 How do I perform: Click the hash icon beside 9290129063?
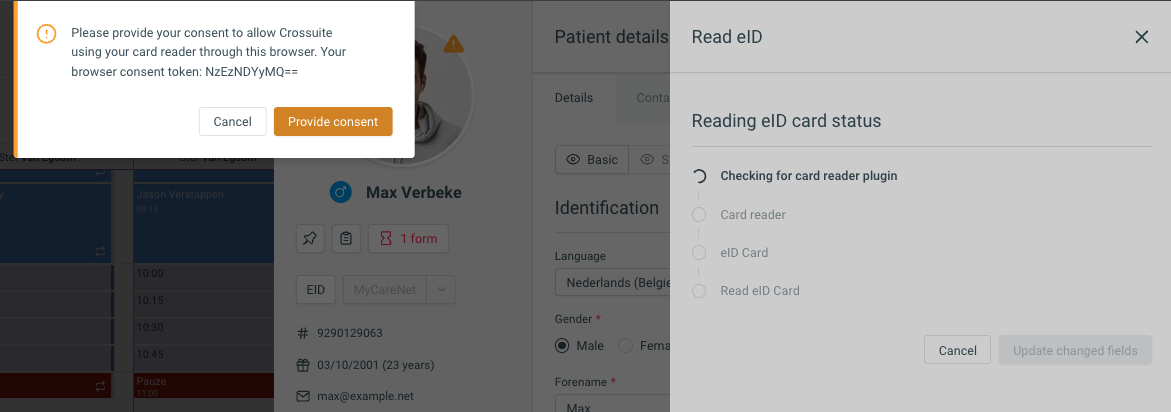pos(302,333)
